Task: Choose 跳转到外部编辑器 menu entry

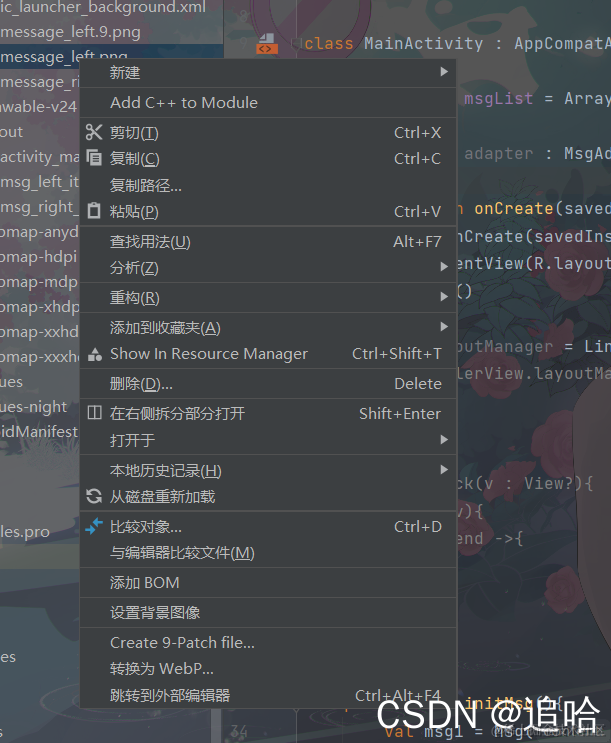Action: pyautogui.click(x=268, y=695)
